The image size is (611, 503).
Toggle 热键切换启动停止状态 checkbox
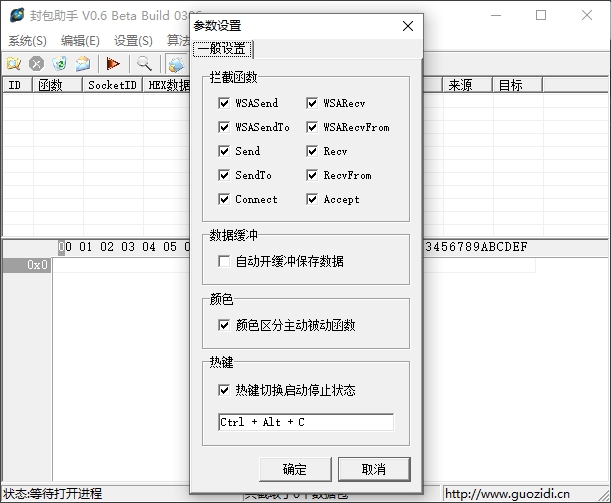point(224,390)
